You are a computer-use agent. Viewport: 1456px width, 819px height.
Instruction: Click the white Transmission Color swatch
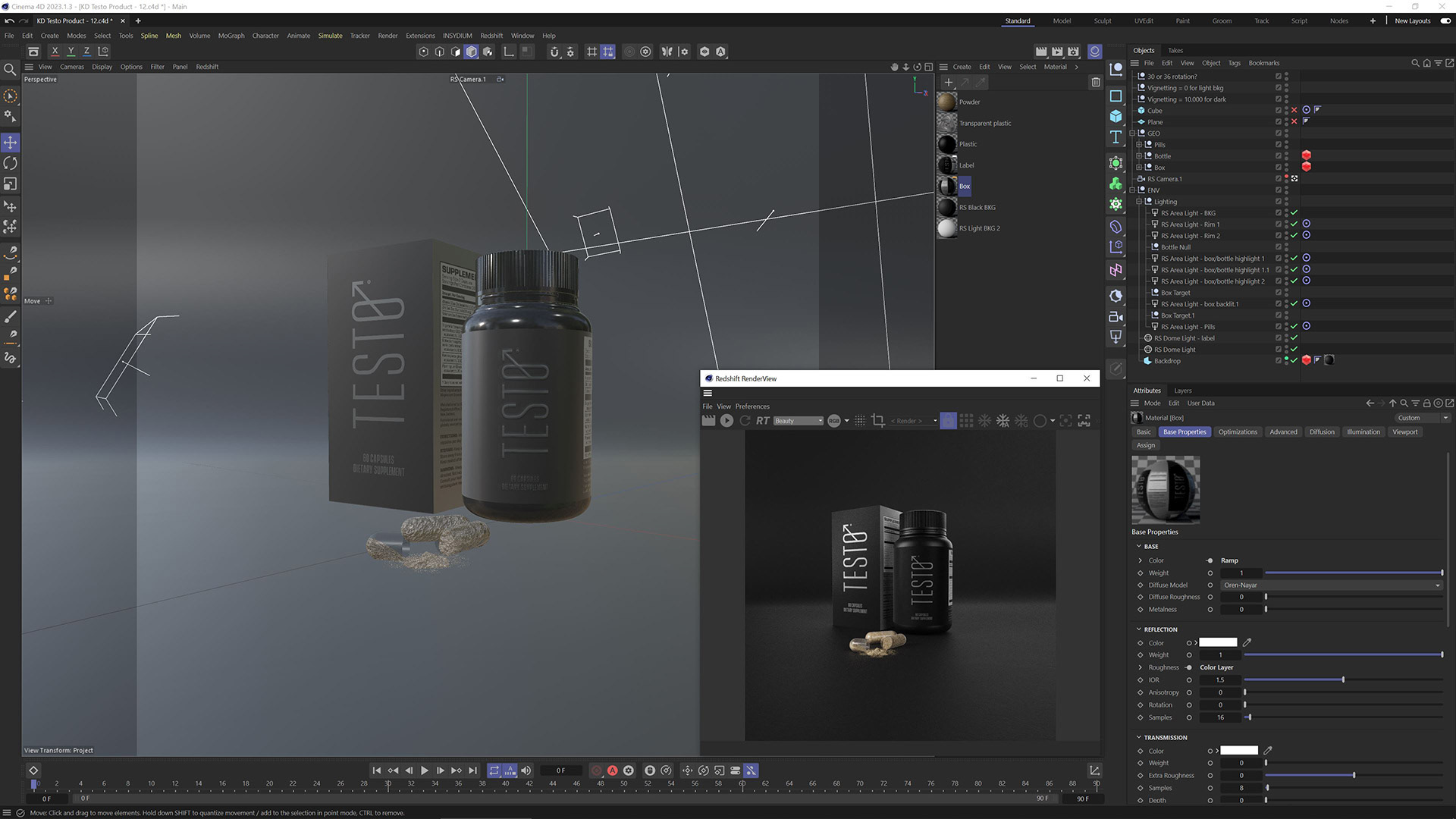[1239, 751]
